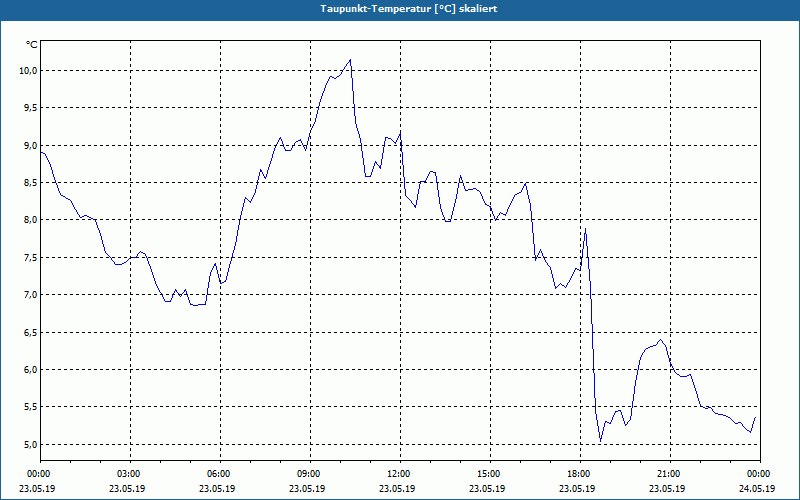Click the 23.05.19 date beneath 18:00
The image size is (800, 500).
tap(577, 488)
